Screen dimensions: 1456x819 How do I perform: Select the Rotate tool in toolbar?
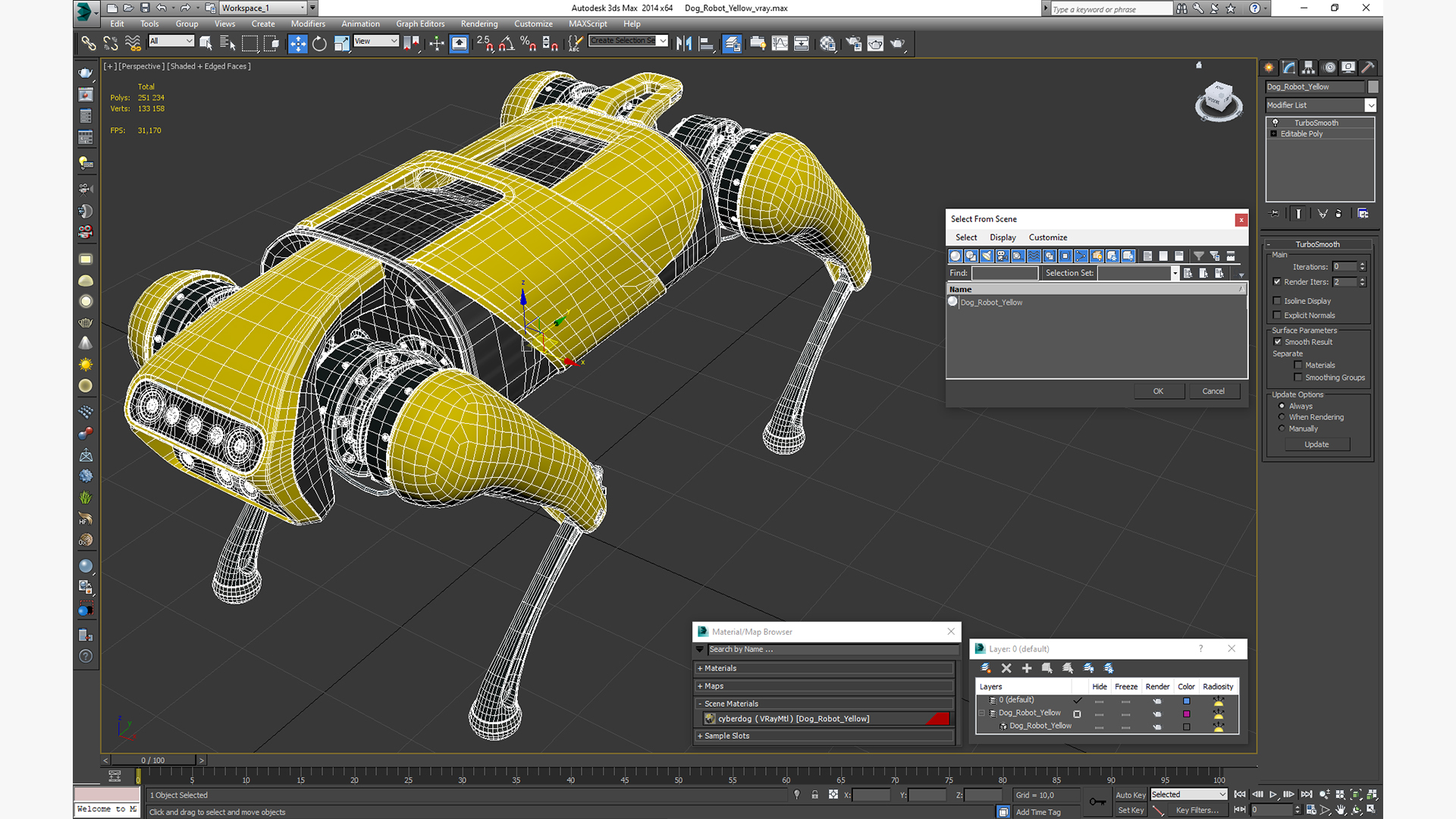[319, 44]
